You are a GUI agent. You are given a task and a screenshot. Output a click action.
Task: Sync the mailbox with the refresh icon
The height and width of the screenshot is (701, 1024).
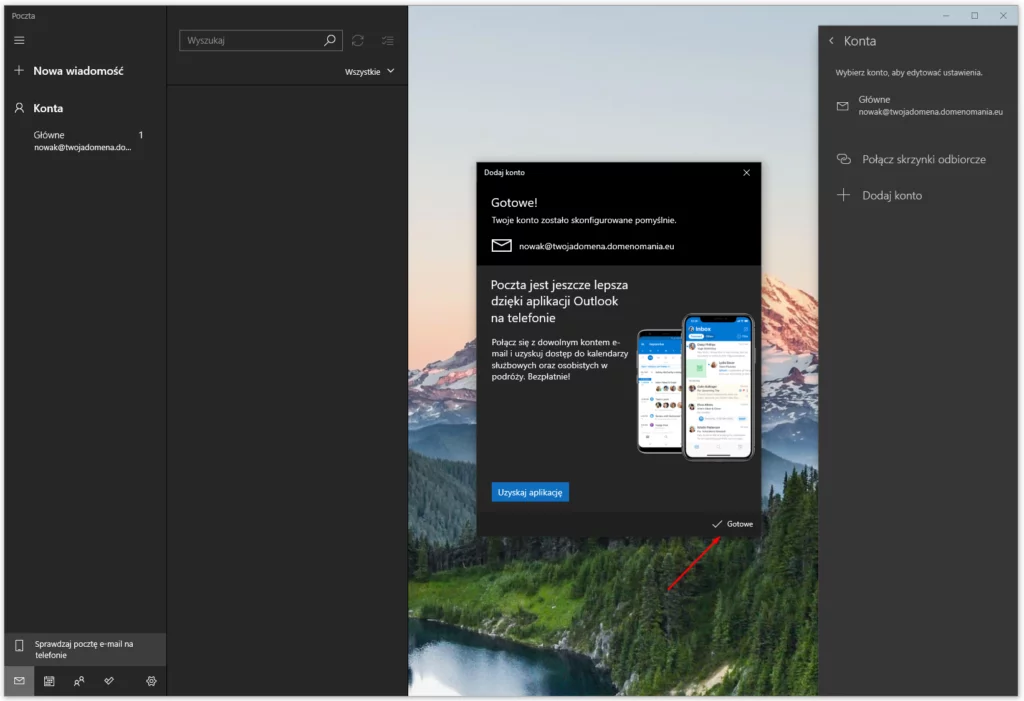(x=358, y=40)
